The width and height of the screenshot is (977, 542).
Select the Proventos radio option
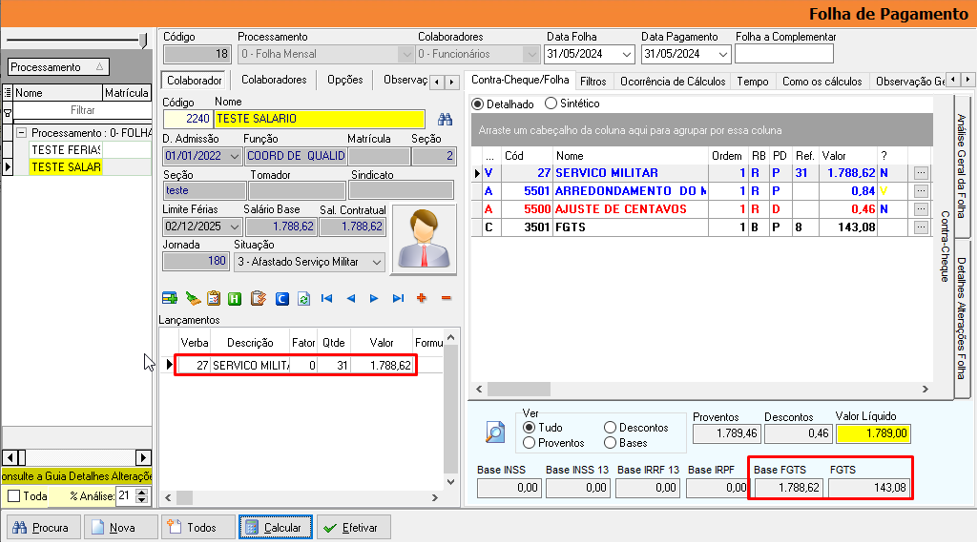pyautogui.click(x=529, y=443)
